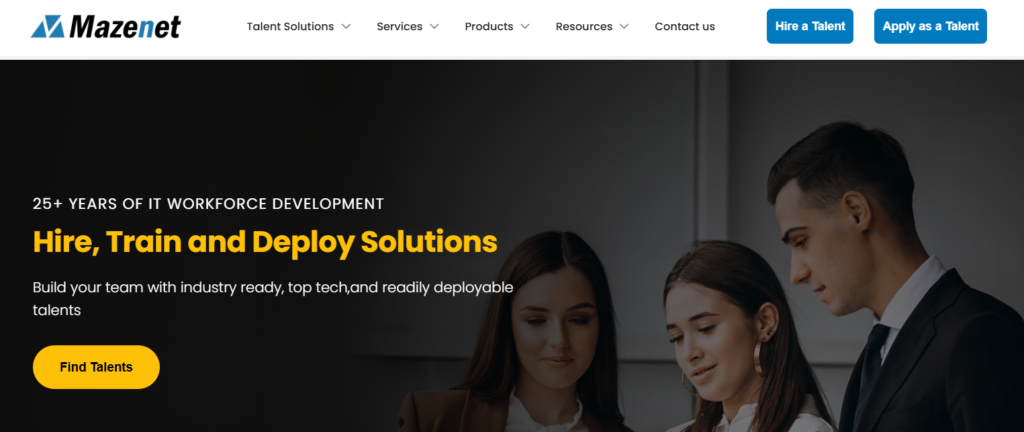Expand the chevron beside Resources
Viewport: 1024px width, 432px height.
pos(624,27)
